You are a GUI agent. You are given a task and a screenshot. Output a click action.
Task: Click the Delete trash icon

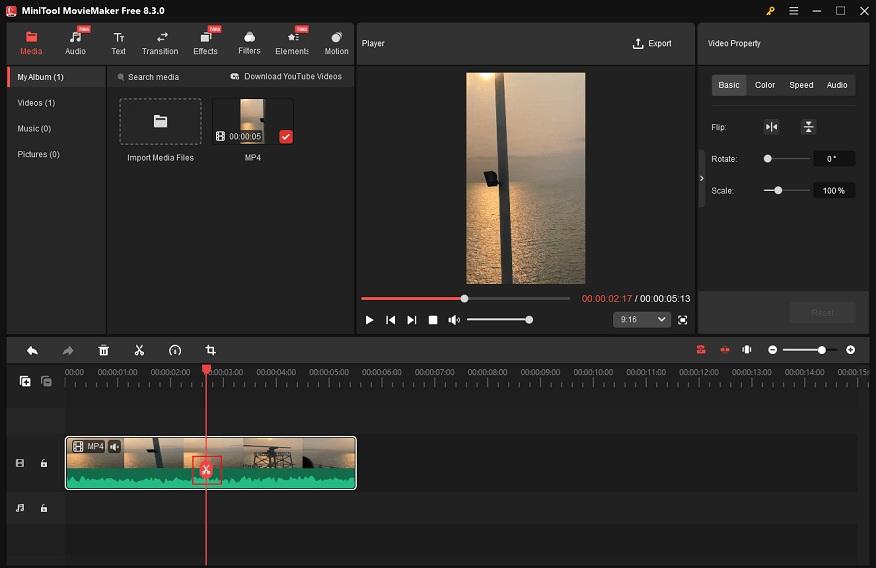103,350
